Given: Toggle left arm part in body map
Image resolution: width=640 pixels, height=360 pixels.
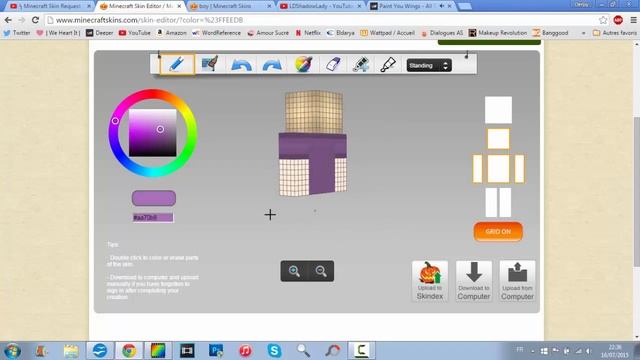Looking at the screenshot, I should coord(477,169).
